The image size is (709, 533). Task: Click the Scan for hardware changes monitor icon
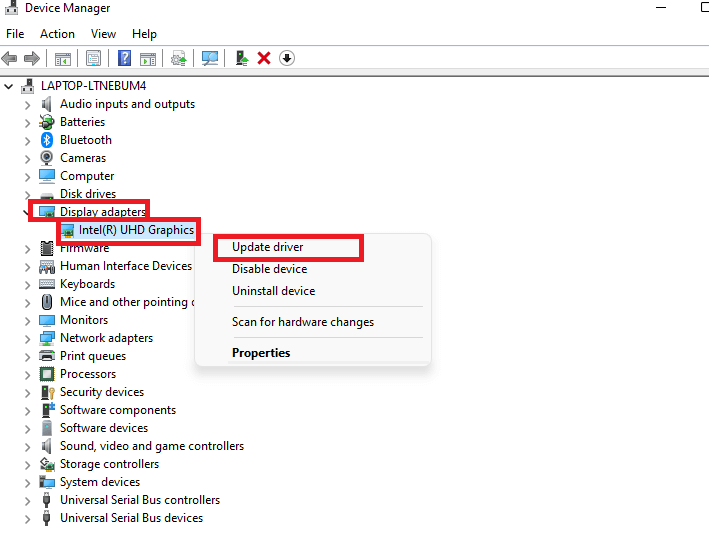210,58
